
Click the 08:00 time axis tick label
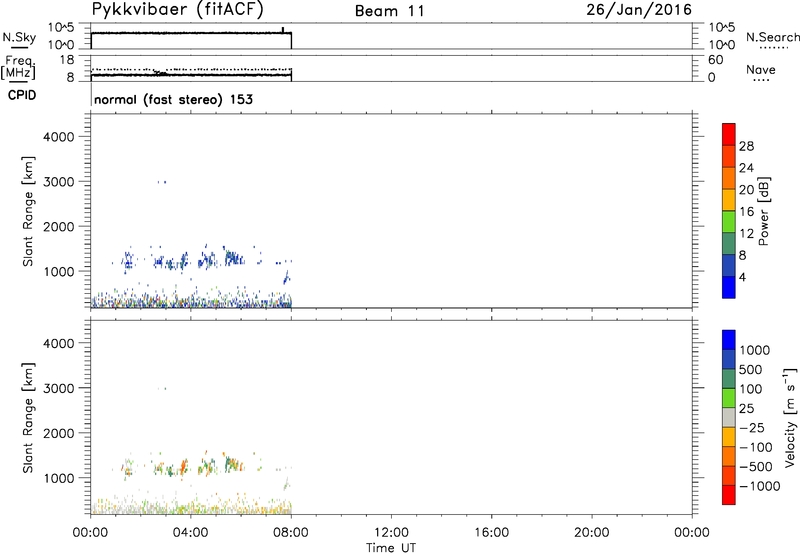pyautogui.click(x=291, y=533)
